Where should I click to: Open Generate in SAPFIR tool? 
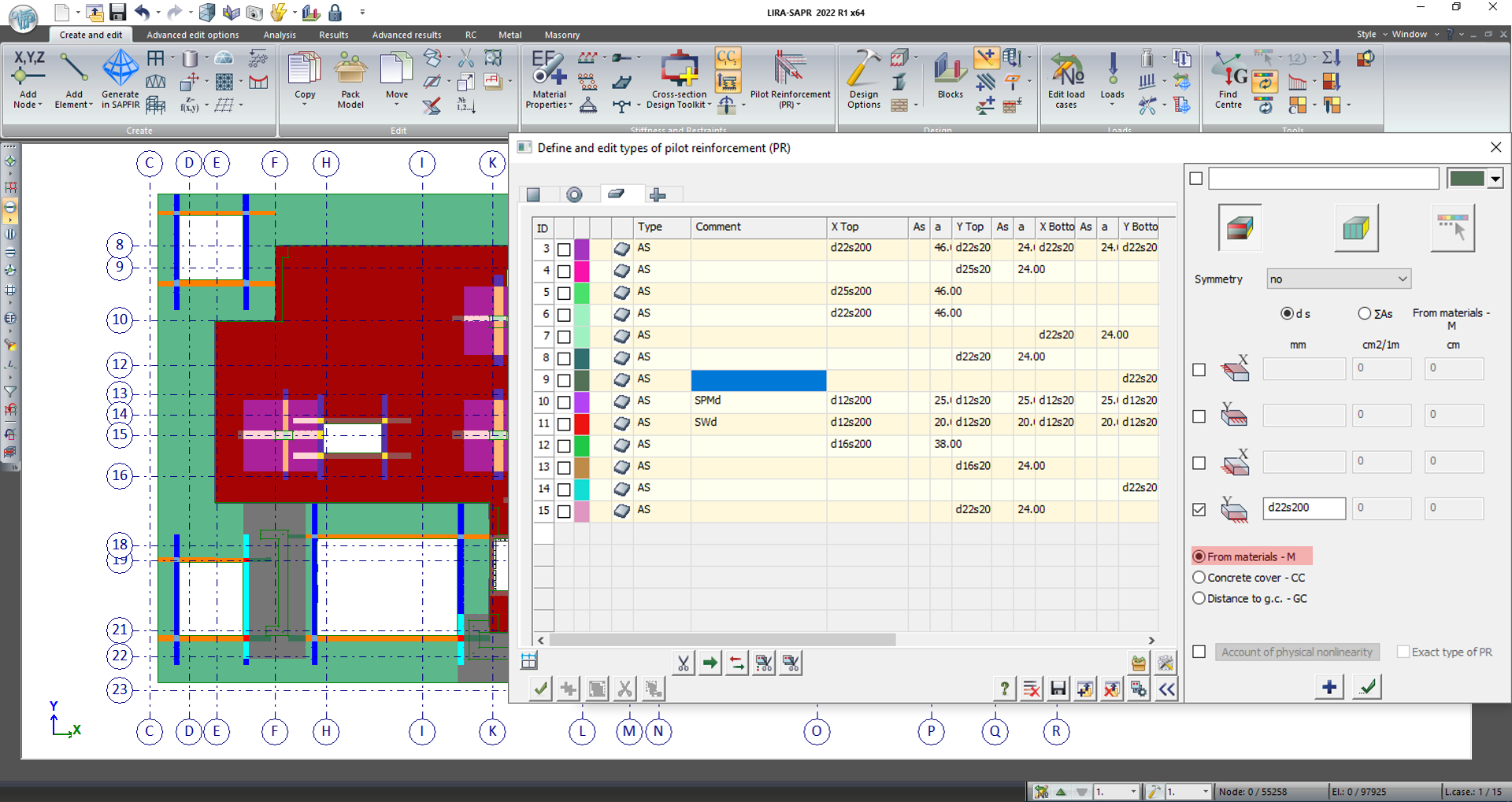[x=120, y=69]
